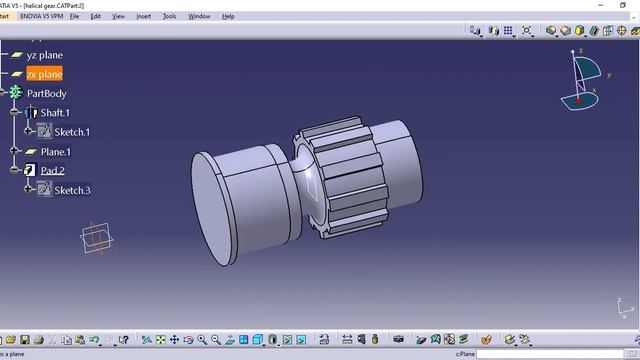
Task: Open the View menu
Action: click(x=118, y=16)
